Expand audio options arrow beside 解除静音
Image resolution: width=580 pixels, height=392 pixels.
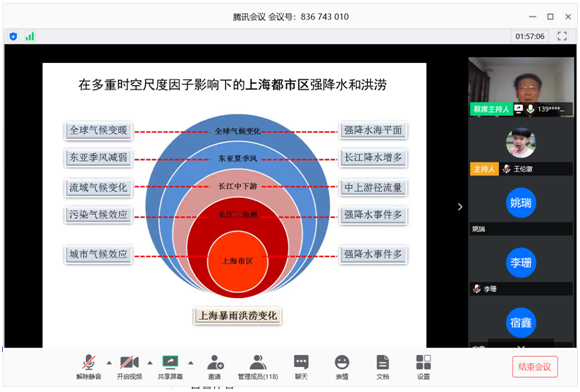click(109, 363)
